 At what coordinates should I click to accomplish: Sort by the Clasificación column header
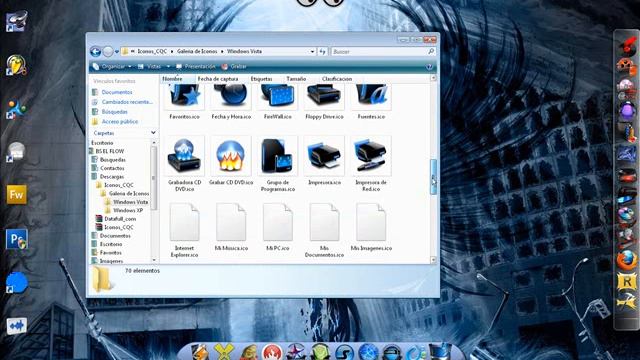point(337,79)
